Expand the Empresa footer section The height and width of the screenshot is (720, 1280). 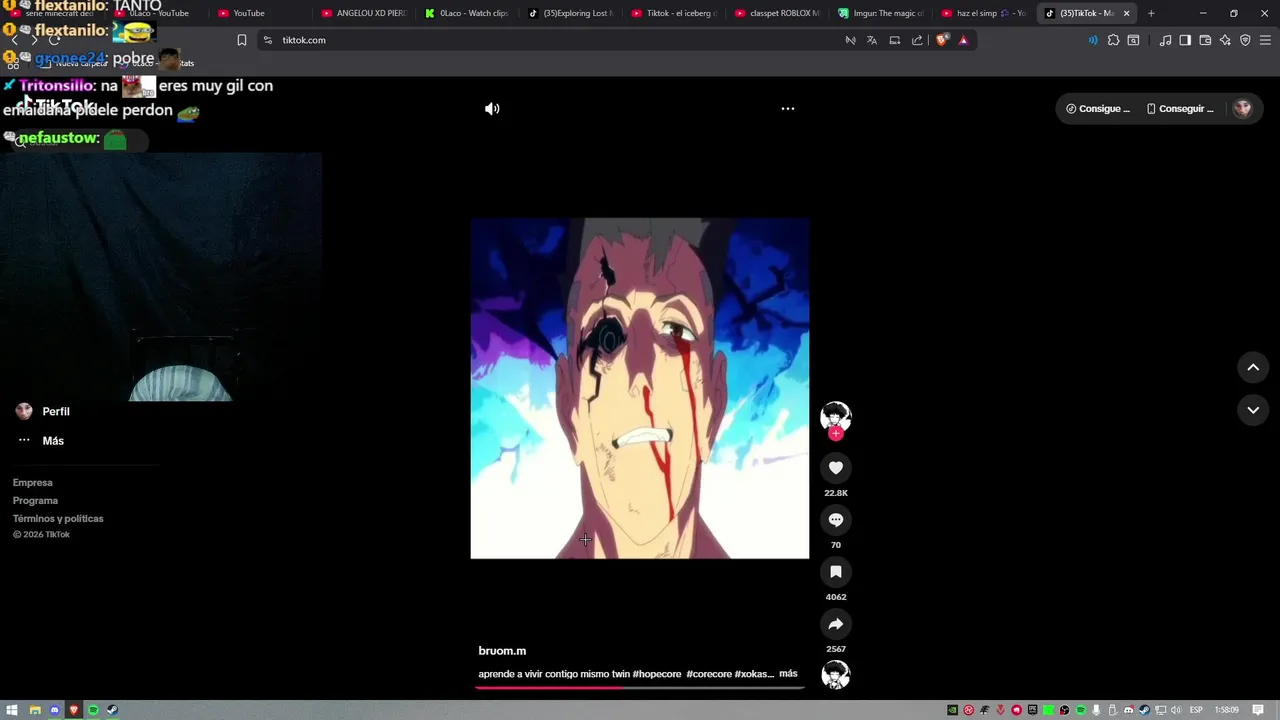tap(33, 482)
